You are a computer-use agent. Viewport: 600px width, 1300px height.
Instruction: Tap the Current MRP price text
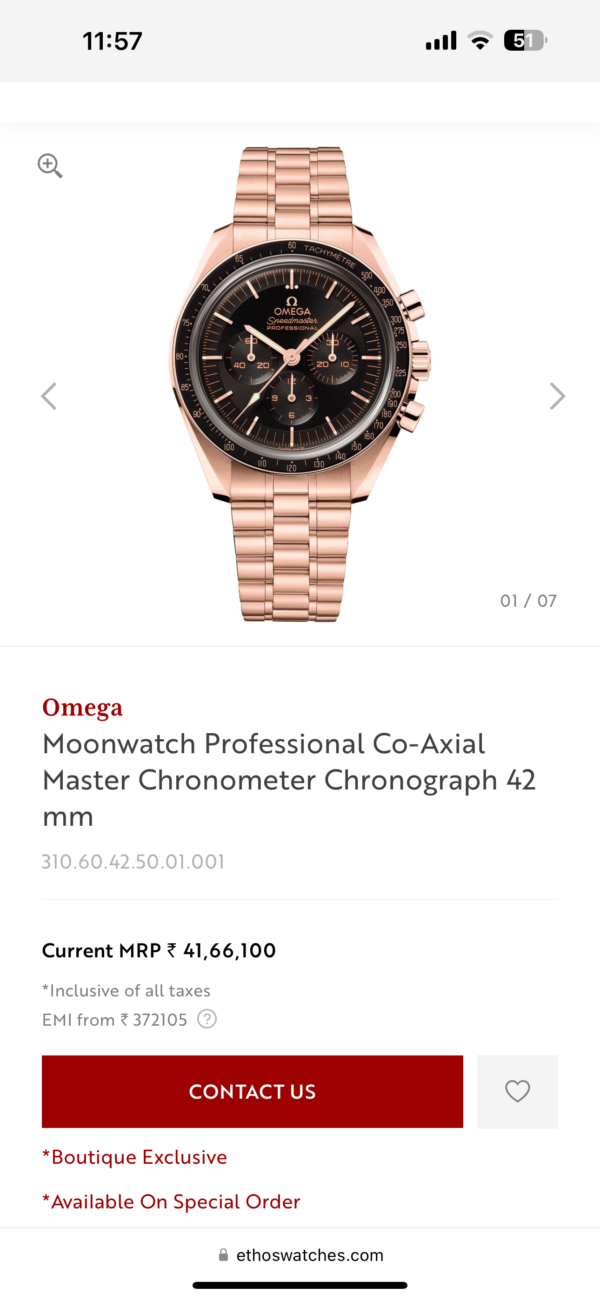tap(158, 950)
